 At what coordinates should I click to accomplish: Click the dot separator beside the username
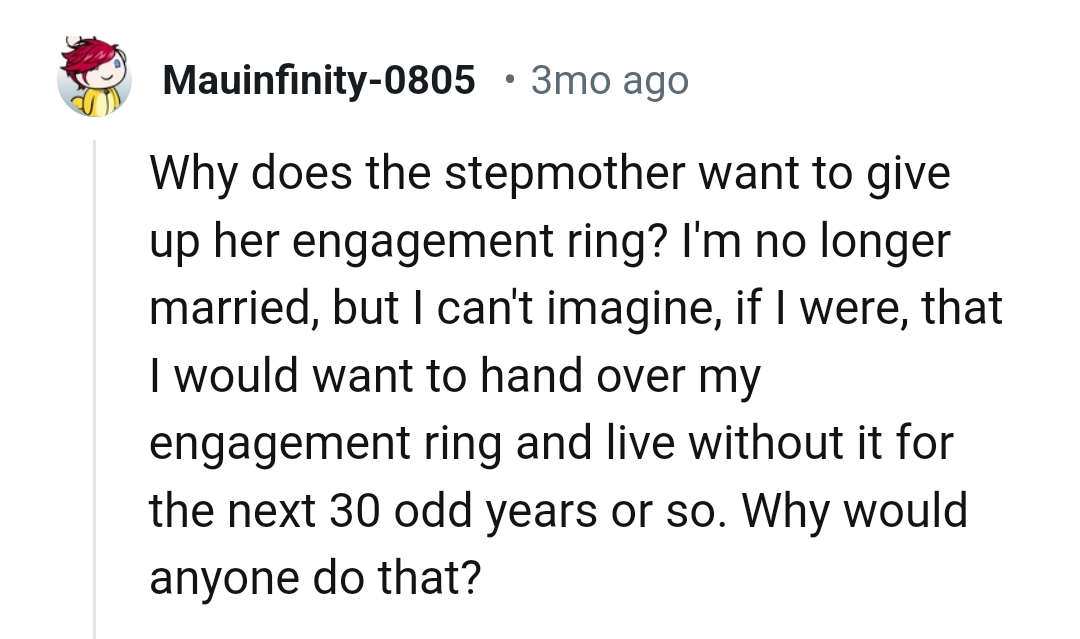pos(509,80)
